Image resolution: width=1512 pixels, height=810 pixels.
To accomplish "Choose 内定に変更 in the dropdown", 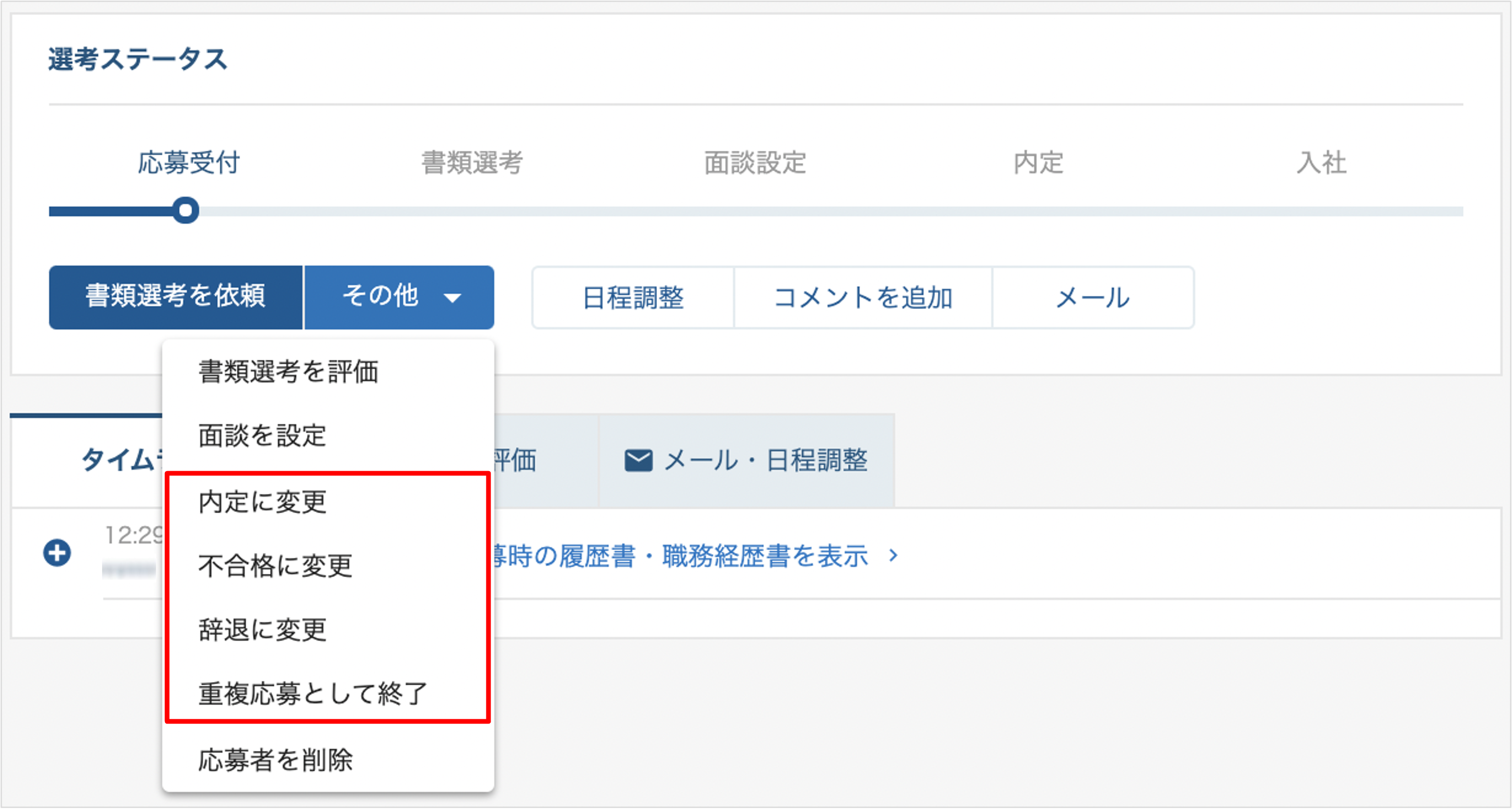I will click(x=328, y=502).
